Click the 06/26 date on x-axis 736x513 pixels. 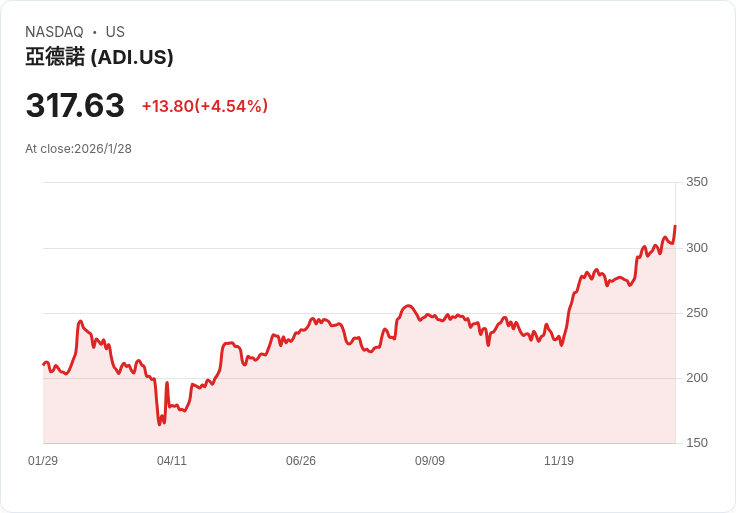pos(301,461)
